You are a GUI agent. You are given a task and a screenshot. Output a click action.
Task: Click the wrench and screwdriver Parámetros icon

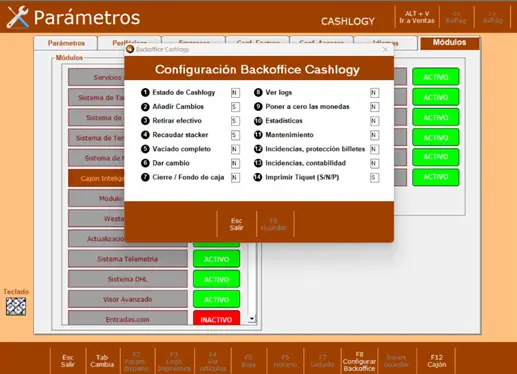[x=18, y=17]
